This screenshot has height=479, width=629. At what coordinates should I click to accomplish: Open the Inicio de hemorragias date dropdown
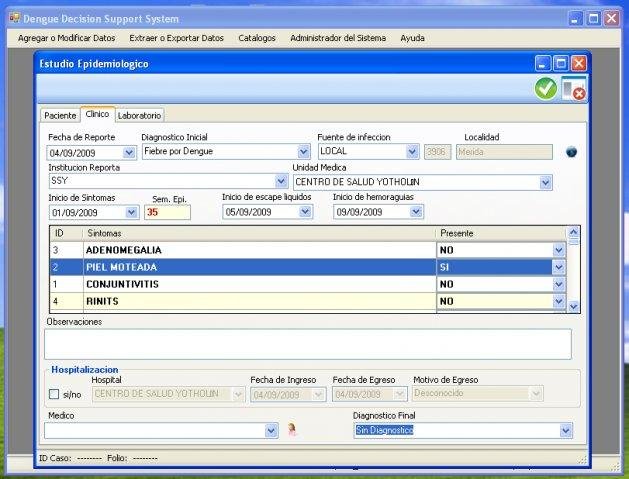click(416, 211)
